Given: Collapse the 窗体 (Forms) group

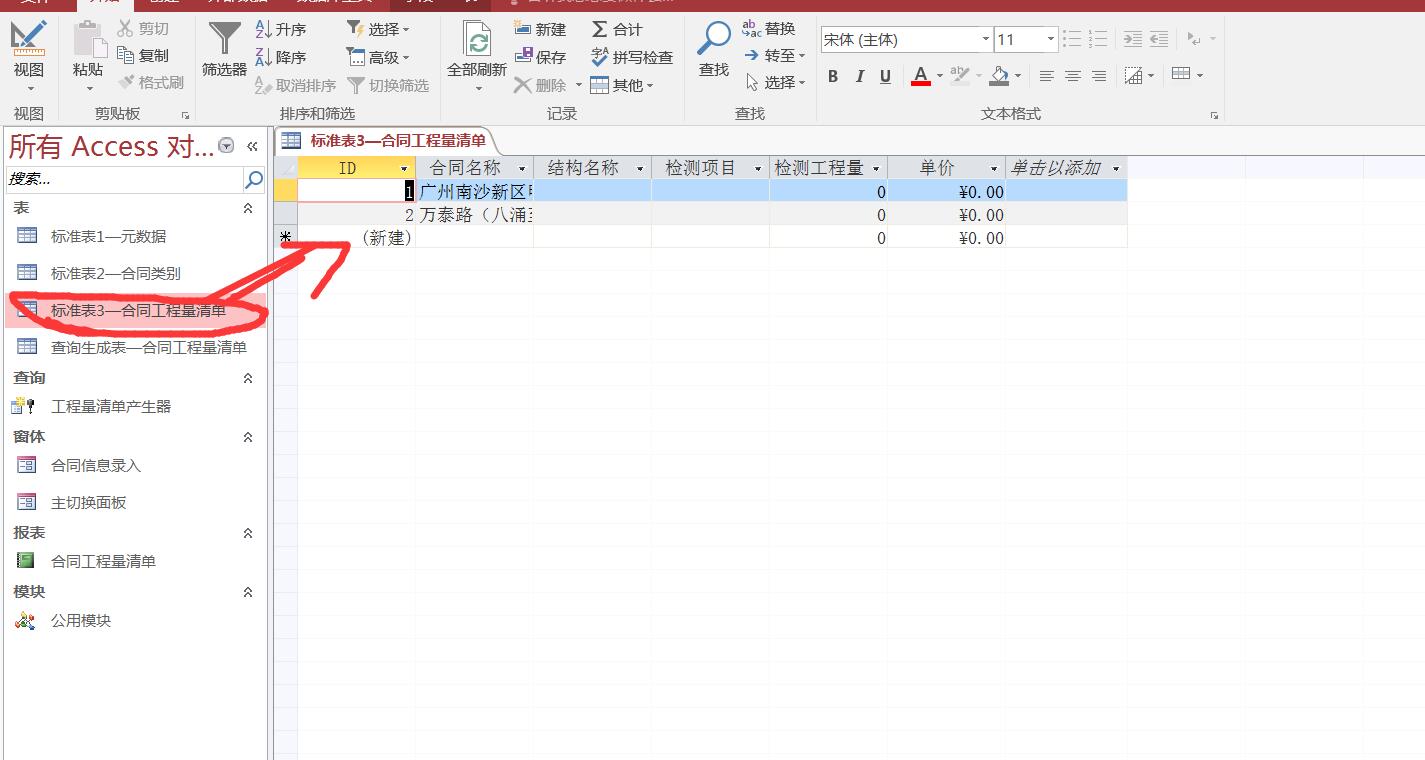Looking at the screenshot, I should [248, 437].
